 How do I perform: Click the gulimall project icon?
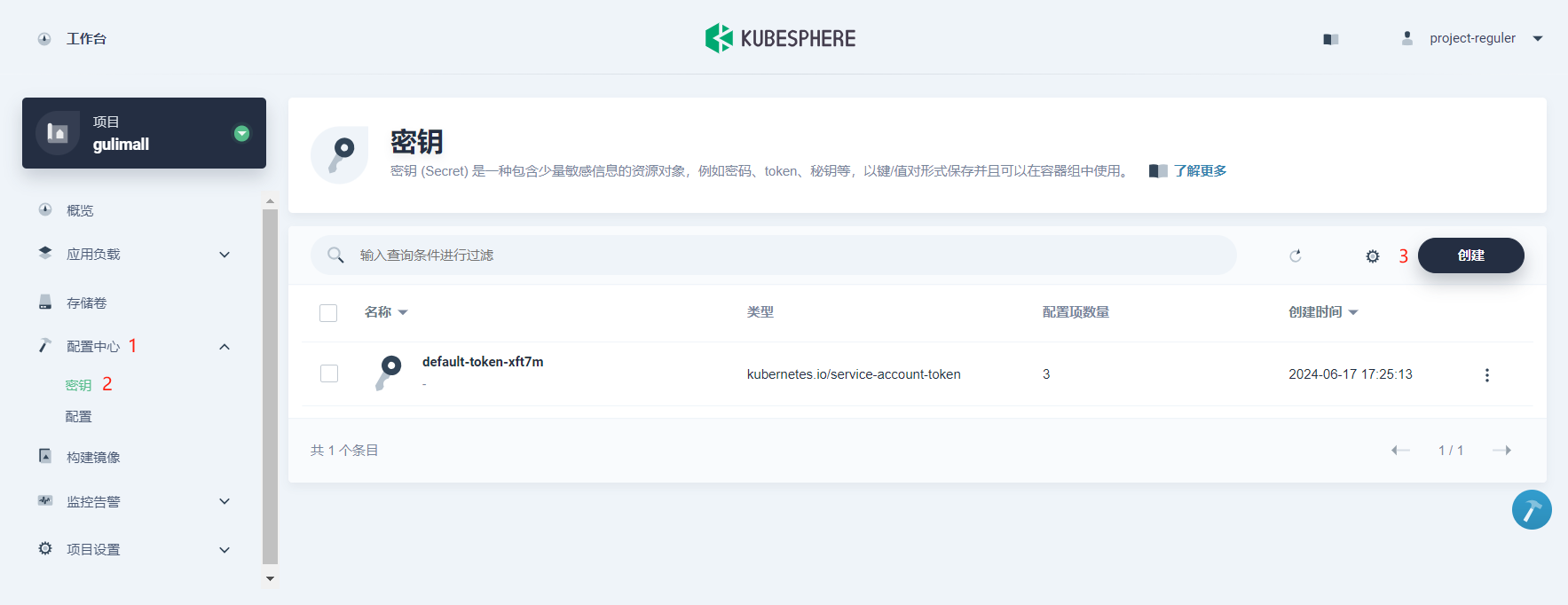(58, 133)
